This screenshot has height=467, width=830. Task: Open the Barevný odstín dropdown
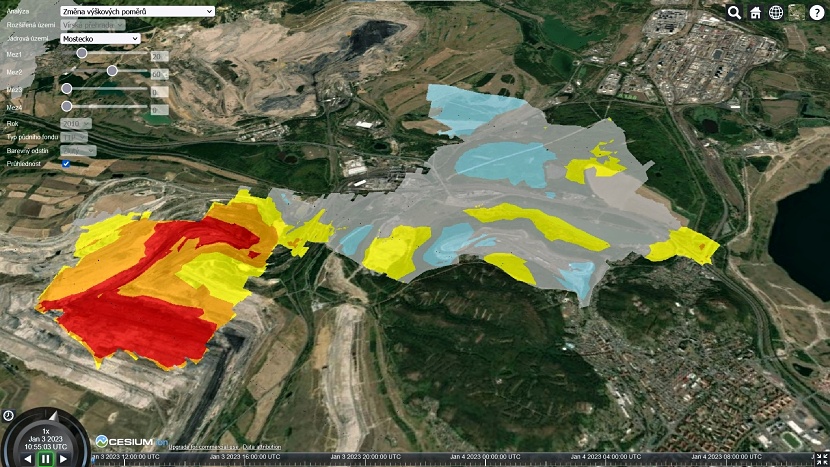78,151
